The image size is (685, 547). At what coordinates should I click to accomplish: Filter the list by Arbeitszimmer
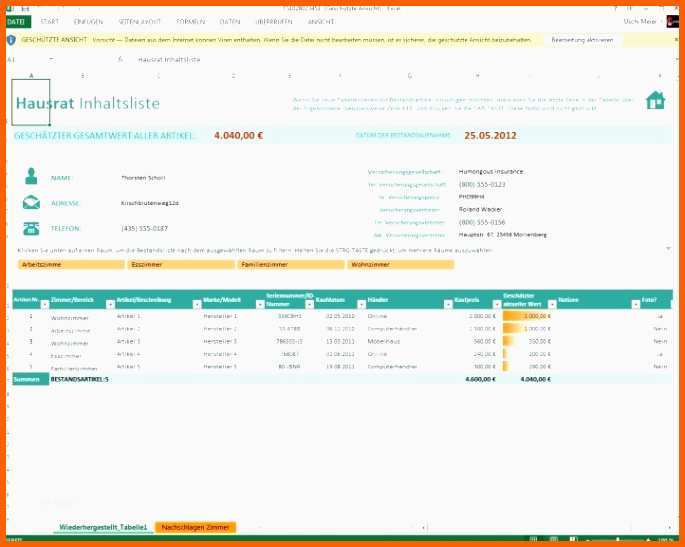coord(70,265)
